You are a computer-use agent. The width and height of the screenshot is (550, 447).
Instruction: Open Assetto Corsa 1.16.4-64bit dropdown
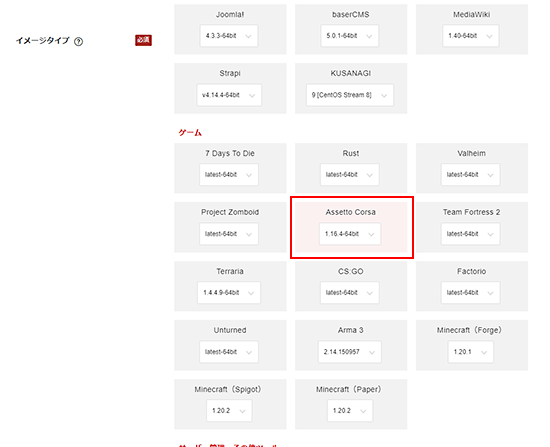(x=350, y=234)
